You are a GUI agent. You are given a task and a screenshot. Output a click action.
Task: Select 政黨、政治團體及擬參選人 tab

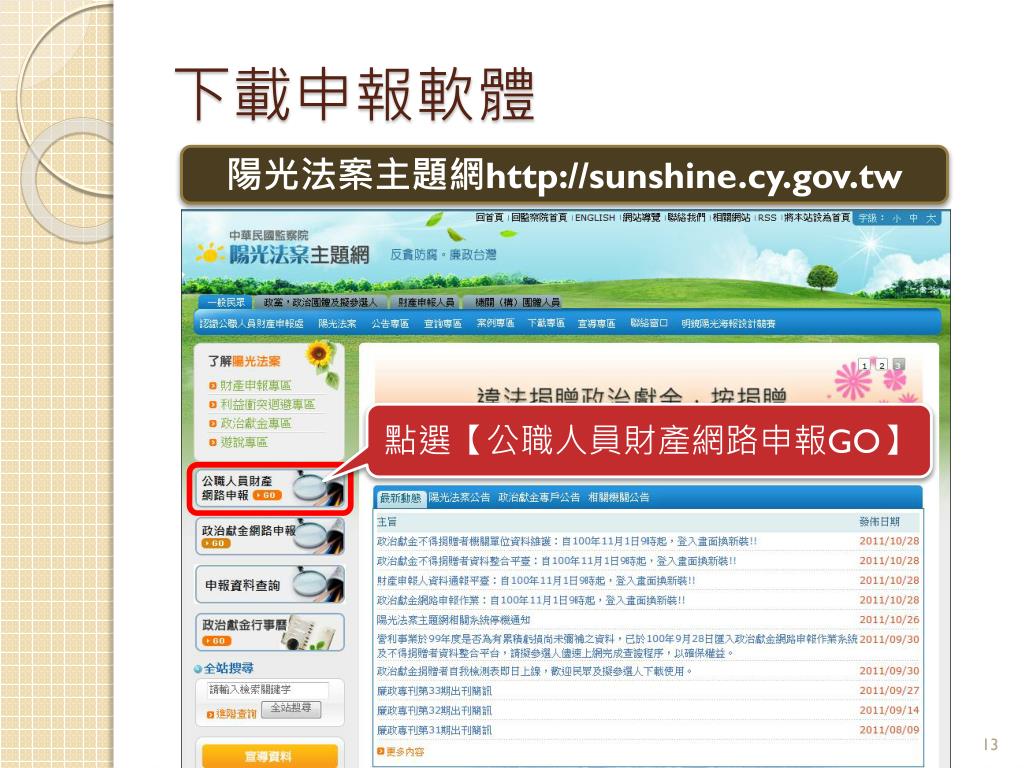[321, 302]
